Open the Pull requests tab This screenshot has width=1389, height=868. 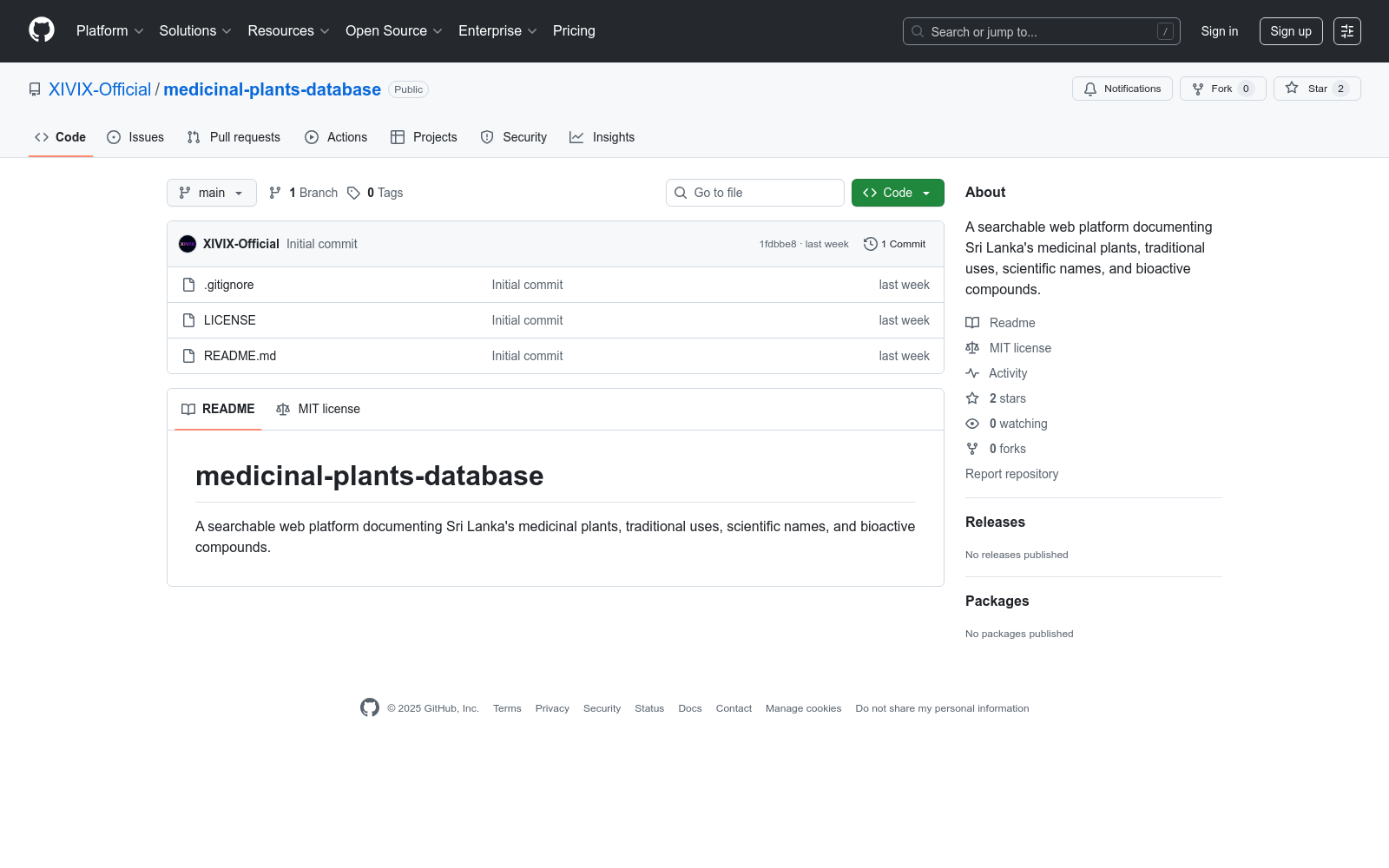[234, 137]
